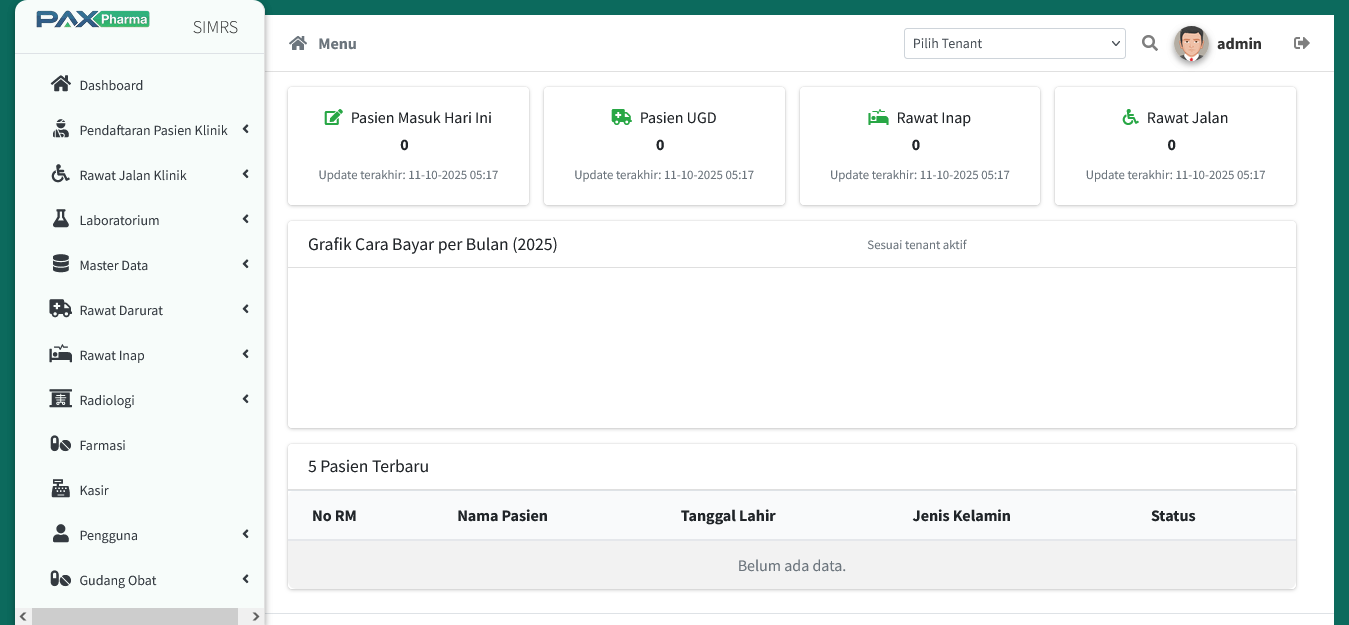Expand the Pendaftaran Pasien Klinik submenu

245,129
